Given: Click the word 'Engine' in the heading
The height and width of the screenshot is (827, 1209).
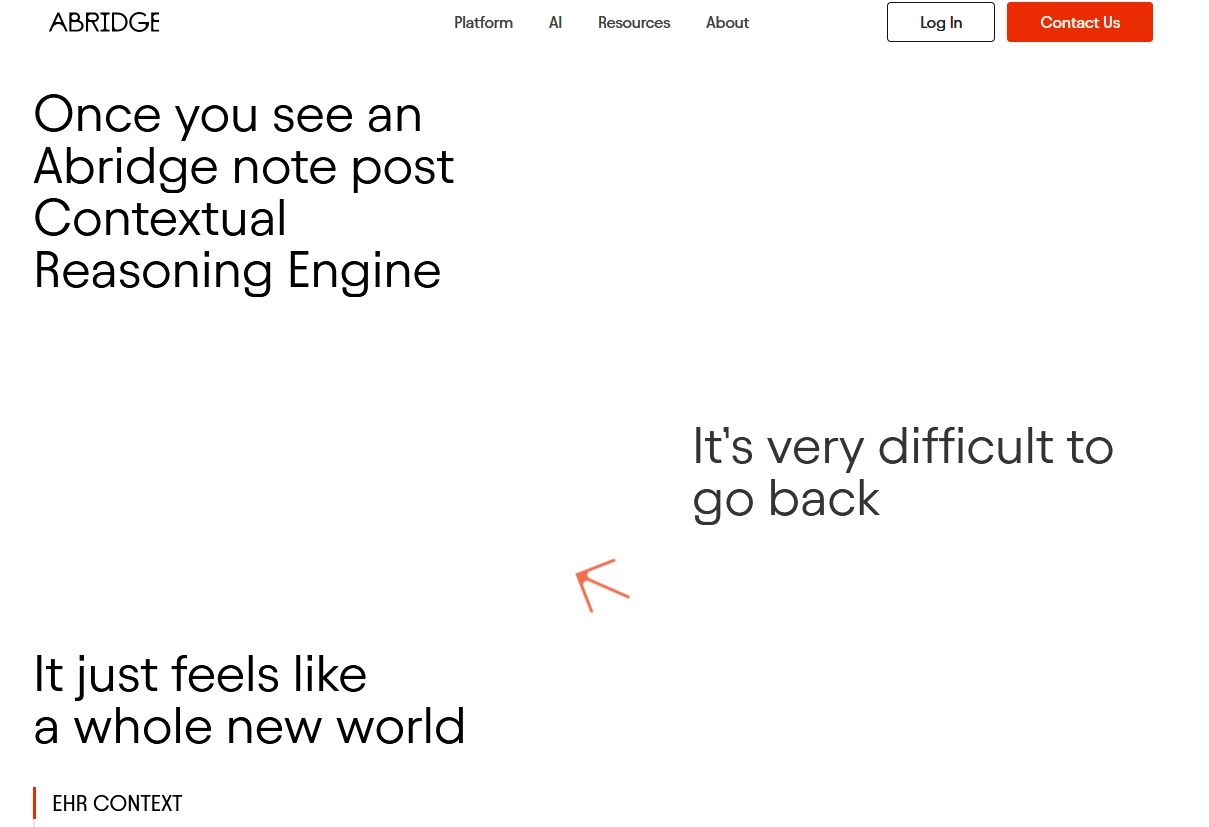Looking at the screenshot, I should click(x=364, y=271).
